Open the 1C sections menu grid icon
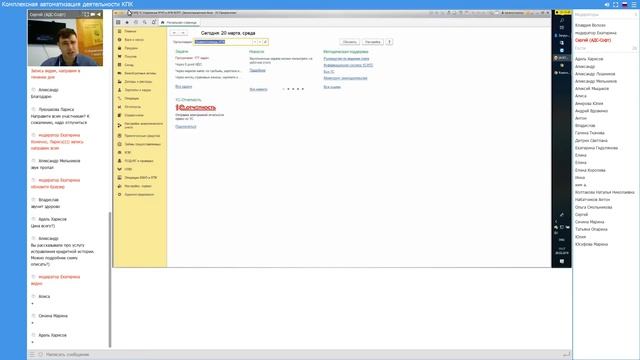Viewport: 640px width, 360px height. 118,22
